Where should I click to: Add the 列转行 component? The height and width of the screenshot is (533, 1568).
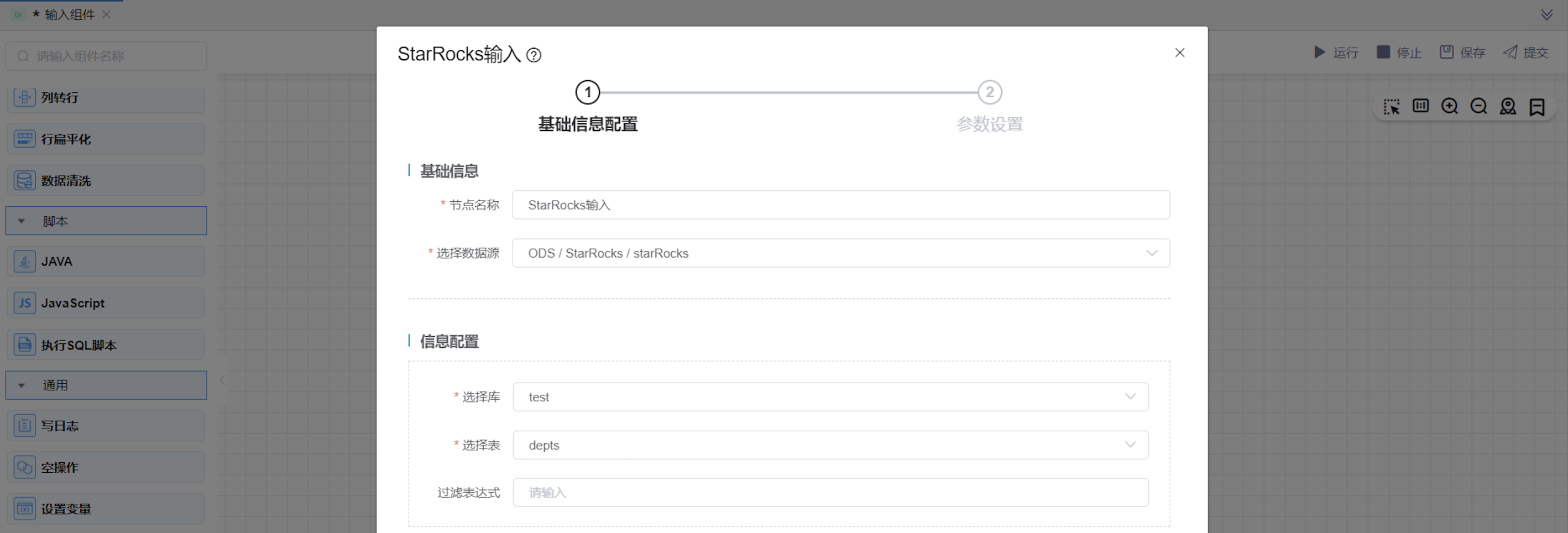coord(106,97)
